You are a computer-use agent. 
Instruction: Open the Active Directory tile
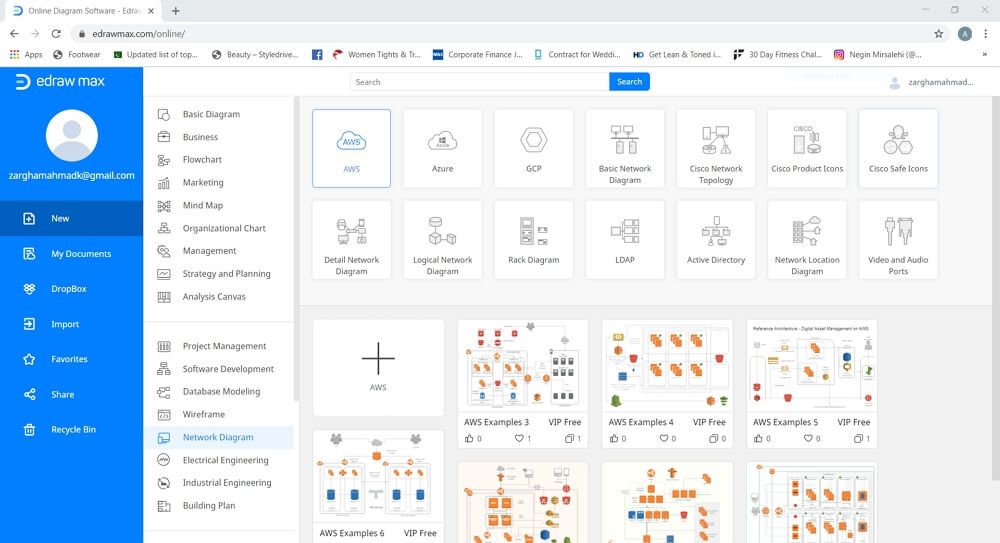click(716, 239)
